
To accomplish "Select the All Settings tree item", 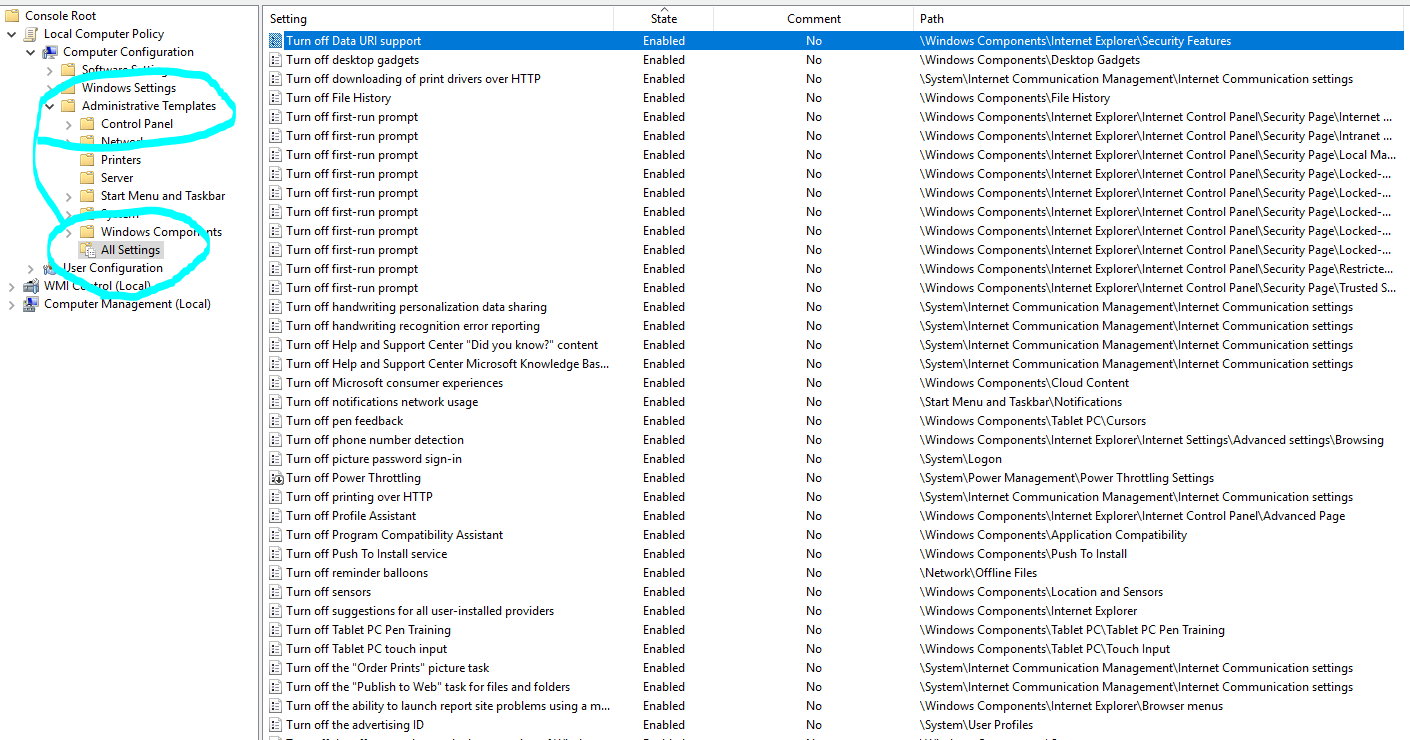I will [130, 250].
